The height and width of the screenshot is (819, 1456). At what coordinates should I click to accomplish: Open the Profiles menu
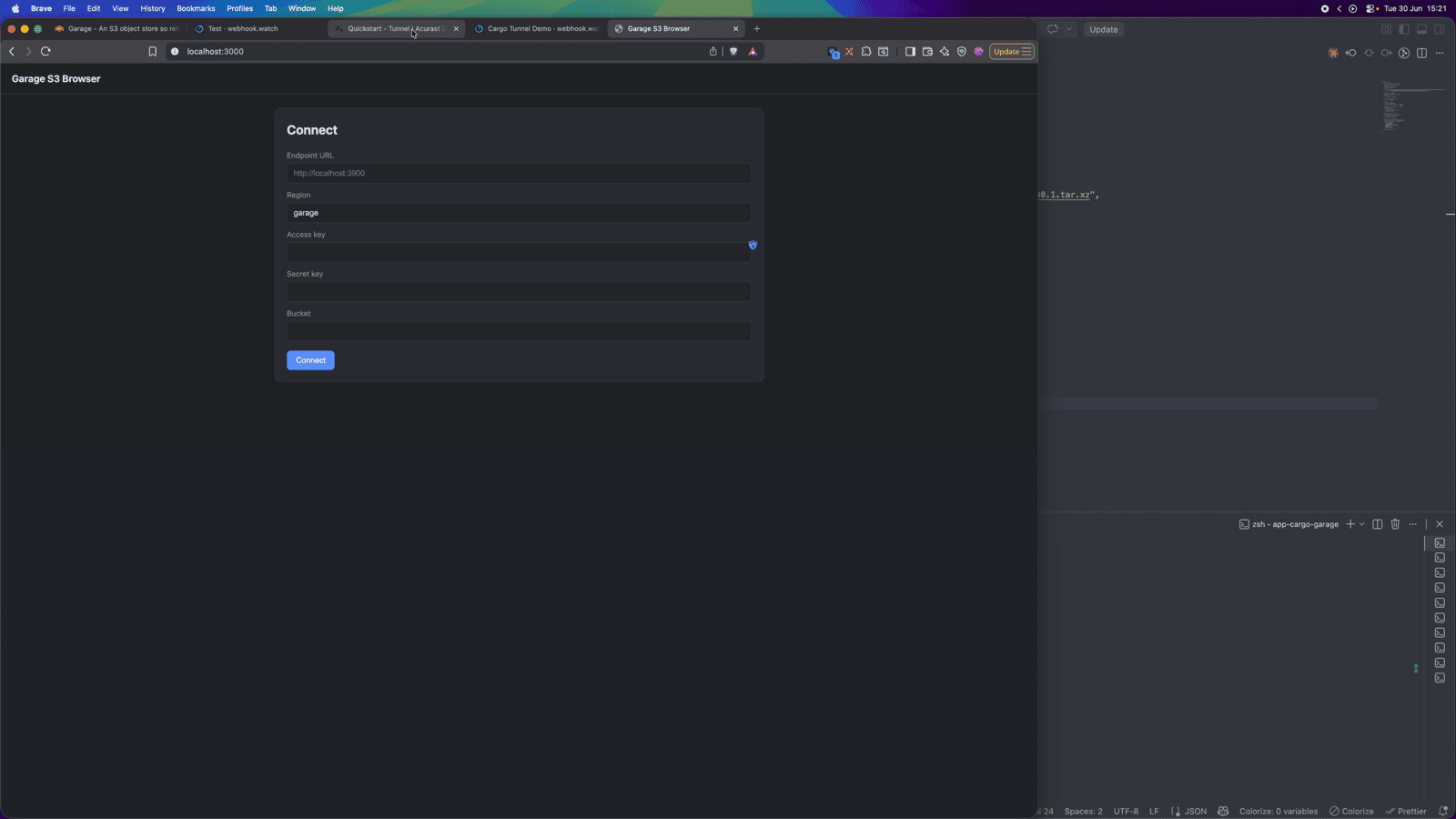tap(239, 8)
